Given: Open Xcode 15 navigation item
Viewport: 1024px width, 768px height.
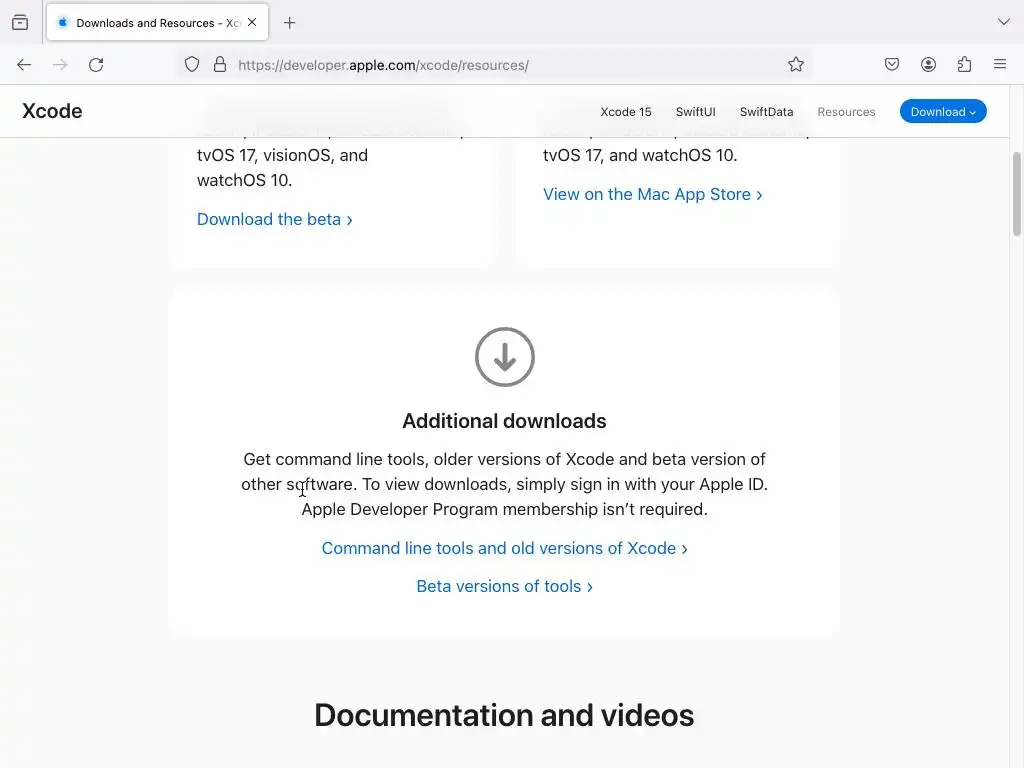Looking at the screenshot, I should pos(626,112).
